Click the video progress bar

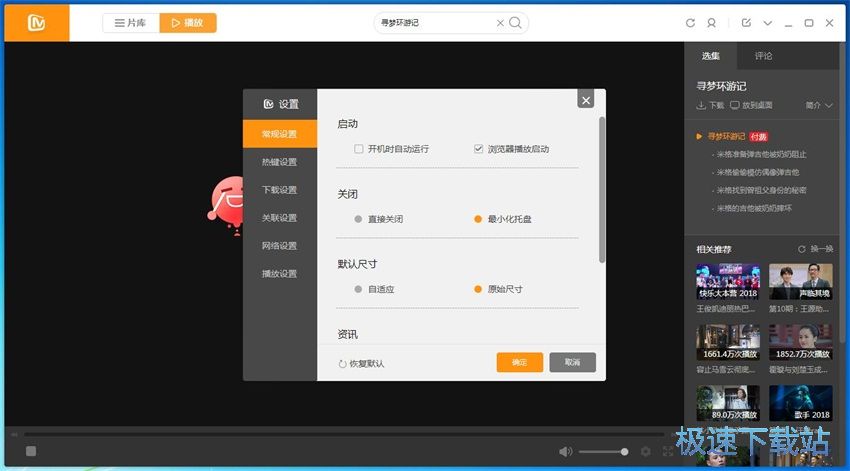pos(344,434)
